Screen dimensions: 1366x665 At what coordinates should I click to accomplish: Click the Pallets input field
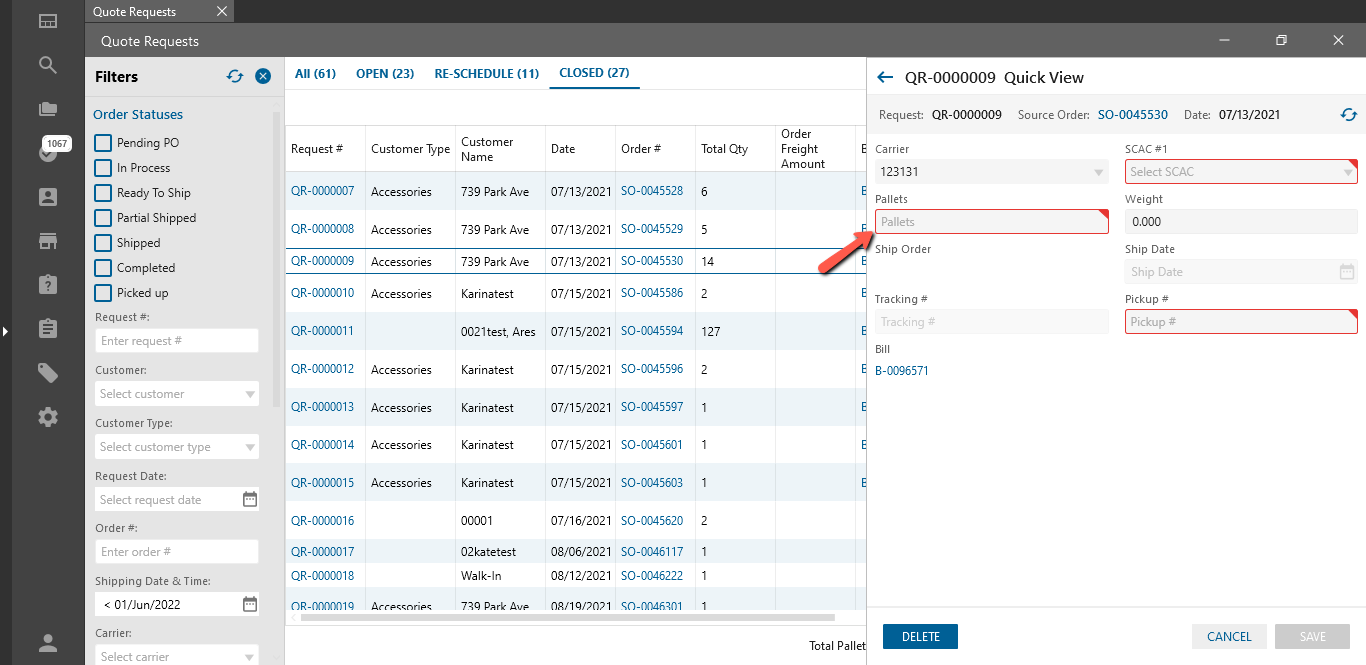click(x=992, y=222)
